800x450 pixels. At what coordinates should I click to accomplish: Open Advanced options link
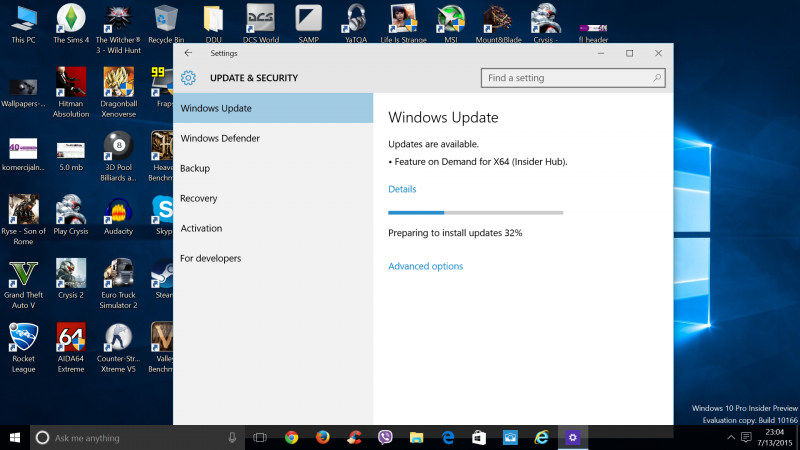click(426, 266)
